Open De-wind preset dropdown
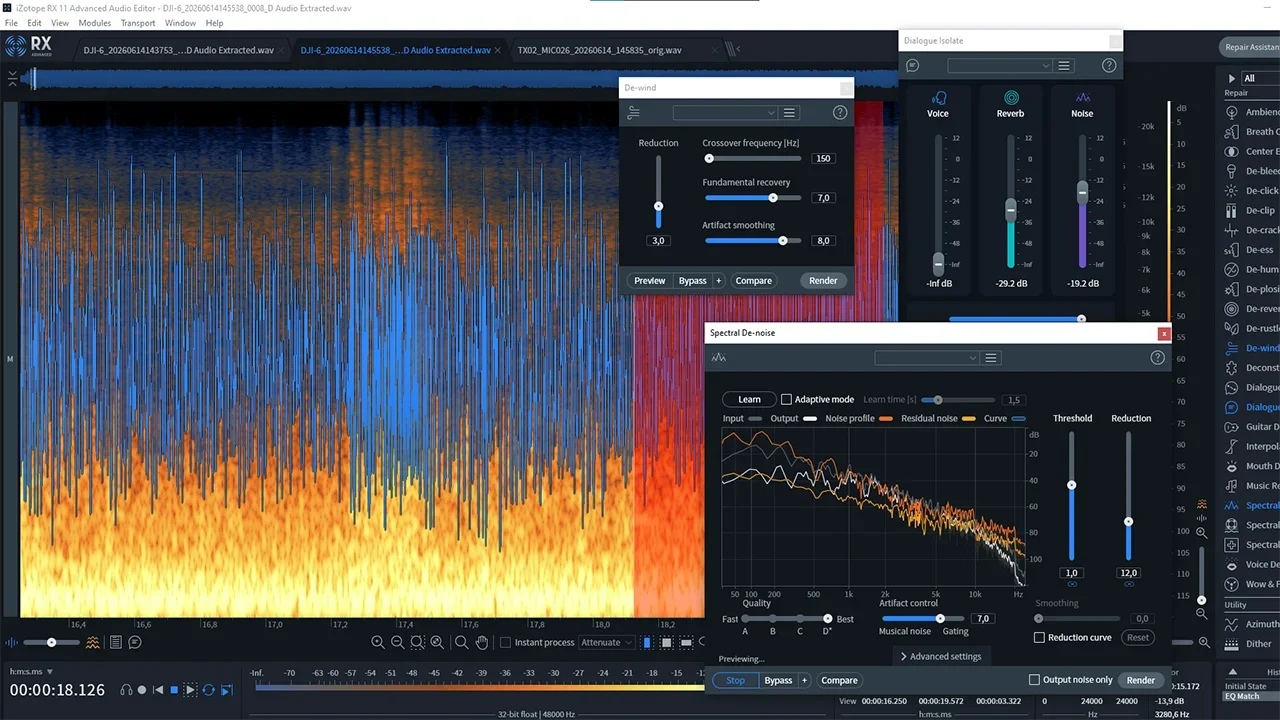The image size is (1280, 720). pyautogui.click(x=725, y=113)
